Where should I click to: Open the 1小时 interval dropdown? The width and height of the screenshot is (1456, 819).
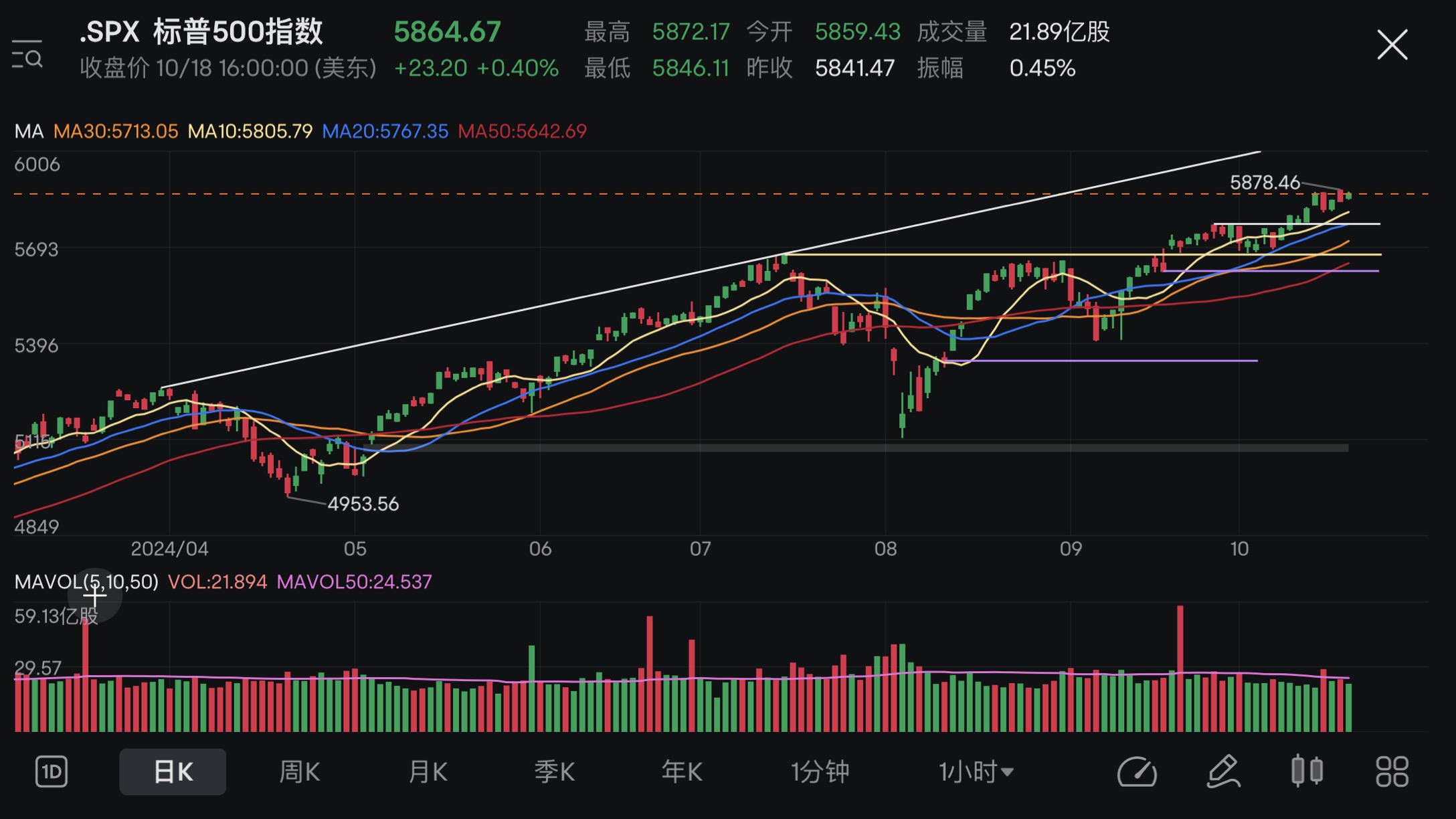pos(976,772)
